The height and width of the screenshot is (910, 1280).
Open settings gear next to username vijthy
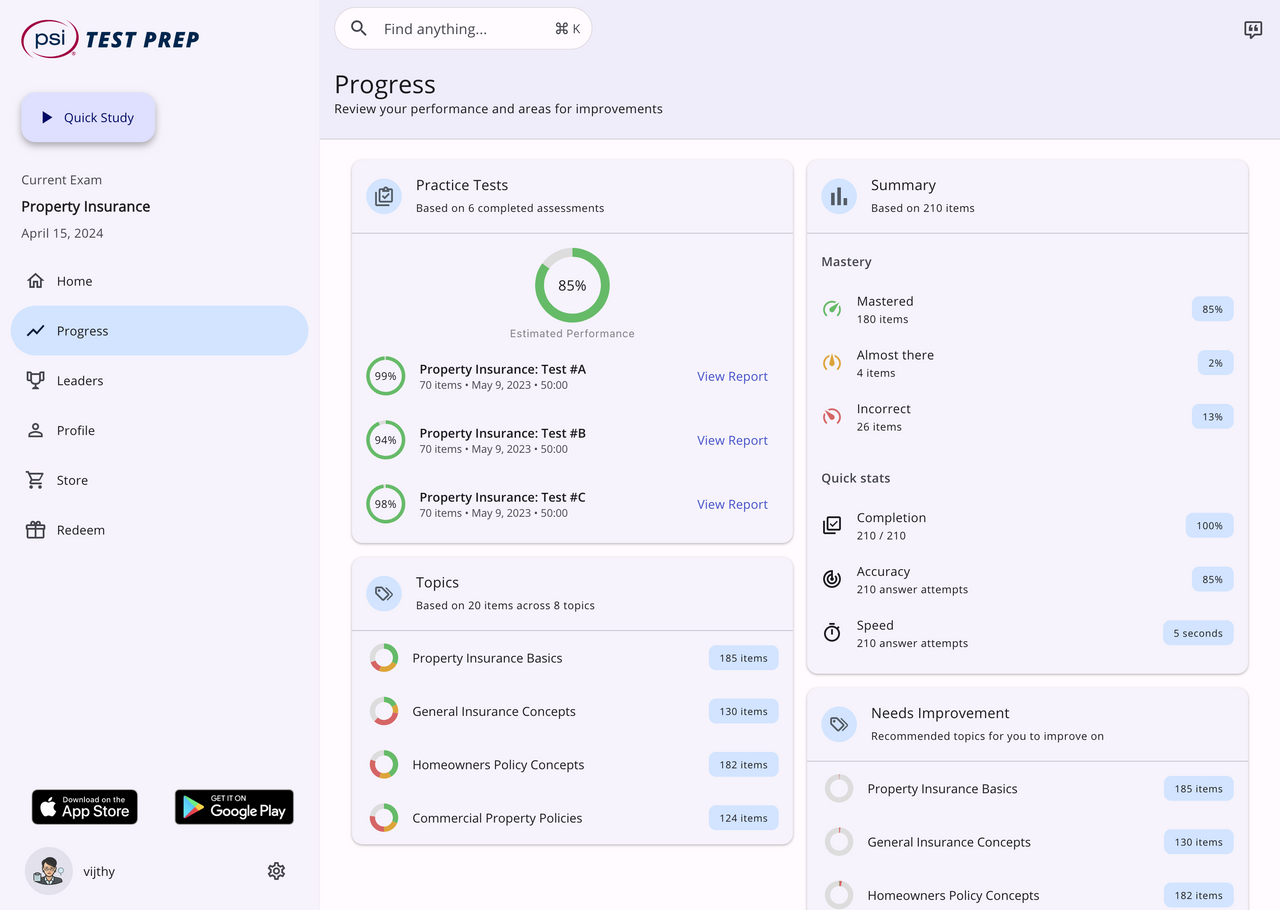(277, 871)
